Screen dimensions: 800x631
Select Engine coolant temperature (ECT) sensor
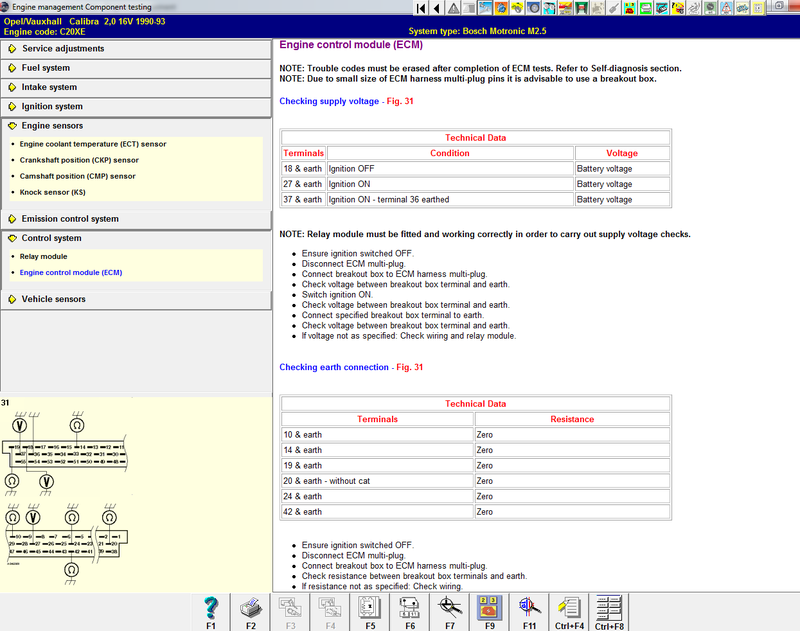coord(93,144)
